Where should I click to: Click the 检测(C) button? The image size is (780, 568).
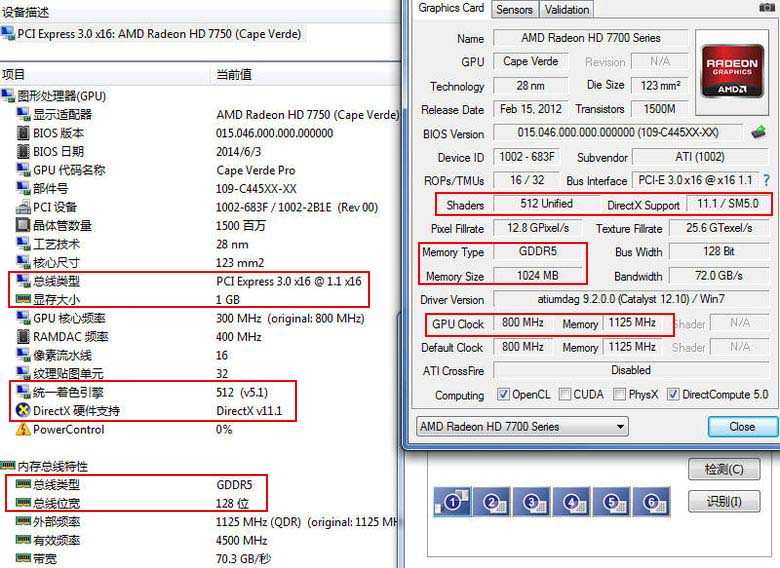(x=724, y=469)
